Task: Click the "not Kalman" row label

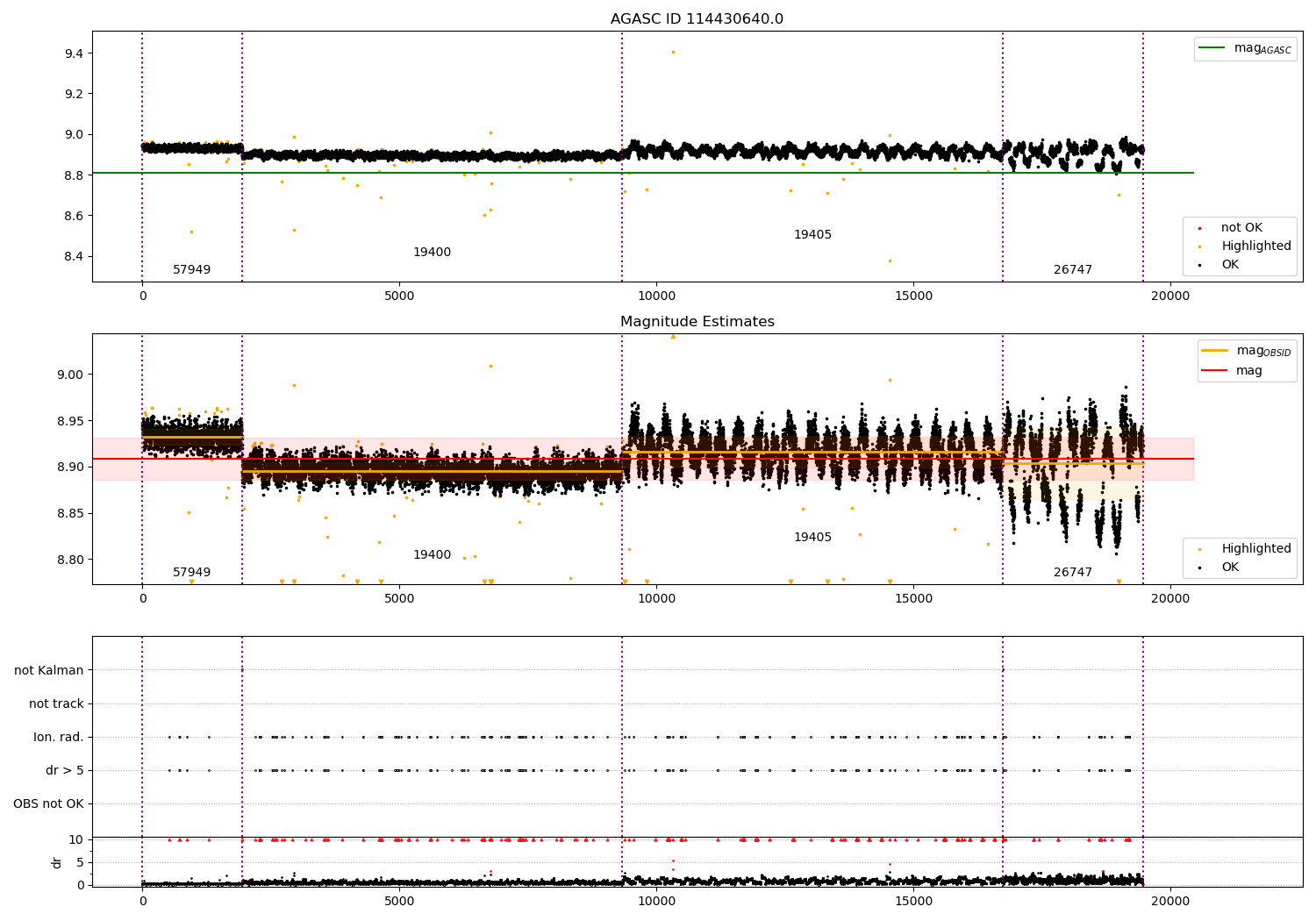Action: (x=49, y=671)
